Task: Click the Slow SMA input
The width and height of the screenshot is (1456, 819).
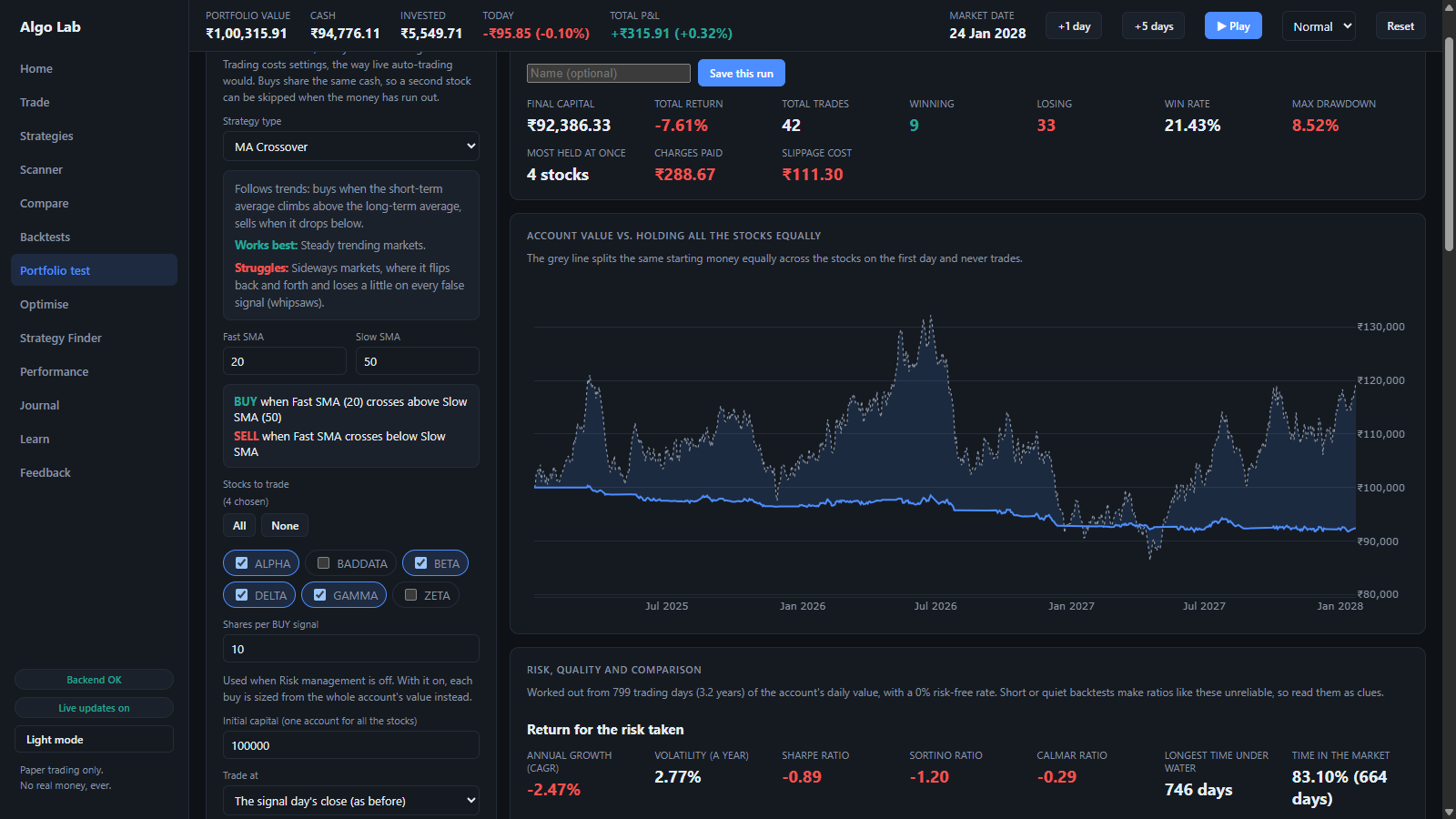Action: pos(418,361)
